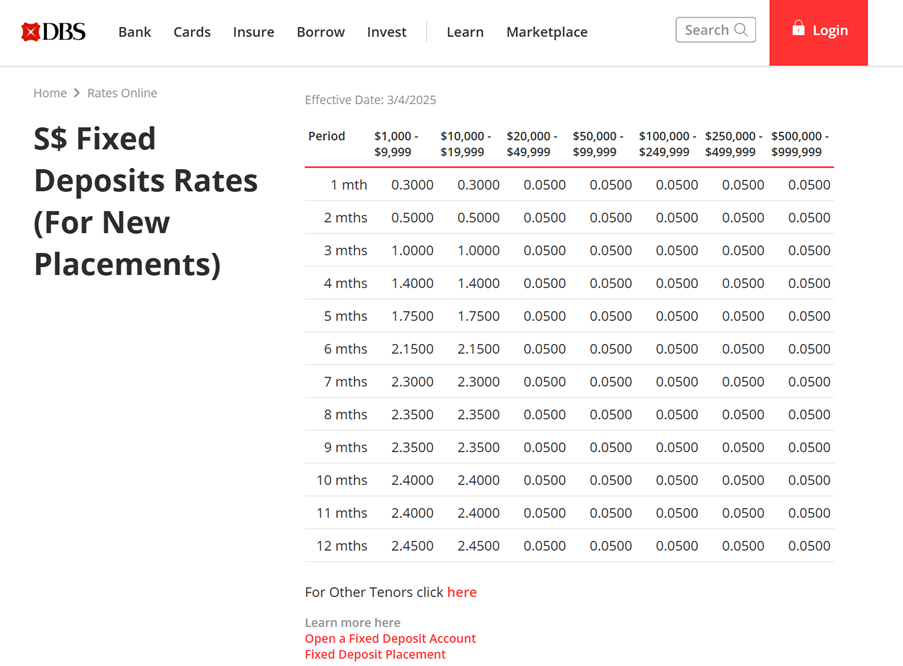Click the Login button
The width and height of the screenshot is (903, 666).
click(x=818, y=32)
